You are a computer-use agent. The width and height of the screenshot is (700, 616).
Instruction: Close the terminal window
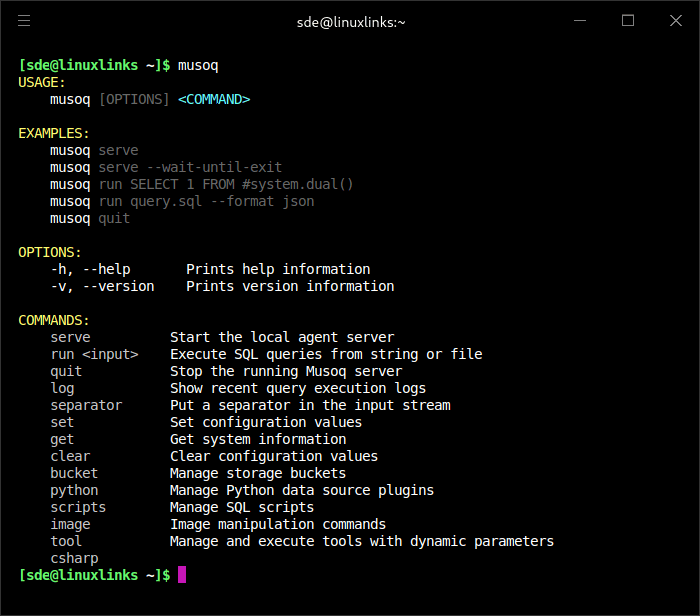[675, 21]
